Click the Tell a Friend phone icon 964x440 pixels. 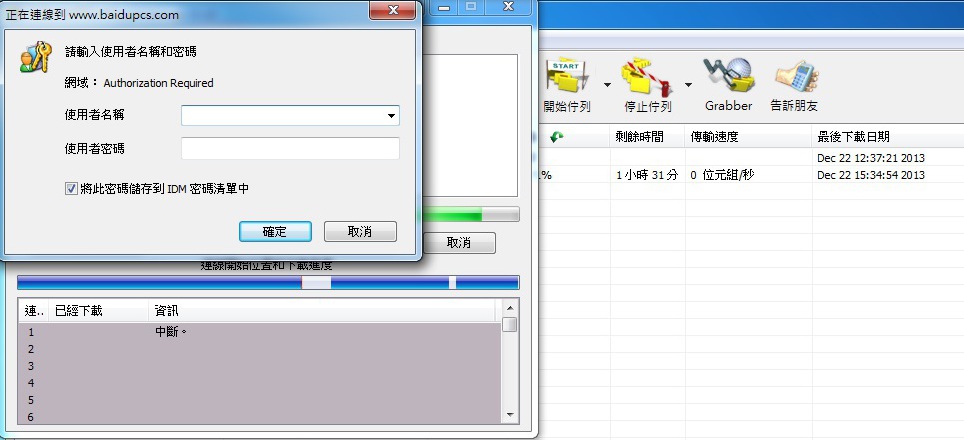pyautogui.click(x=796, y=76)
